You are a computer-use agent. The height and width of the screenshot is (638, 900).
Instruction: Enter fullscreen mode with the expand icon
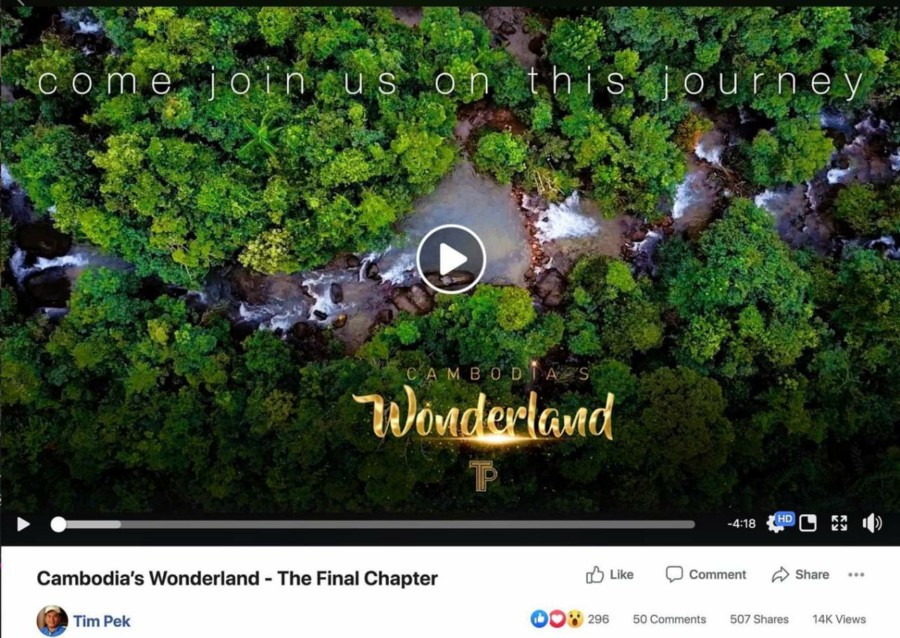tap(839, 523)
